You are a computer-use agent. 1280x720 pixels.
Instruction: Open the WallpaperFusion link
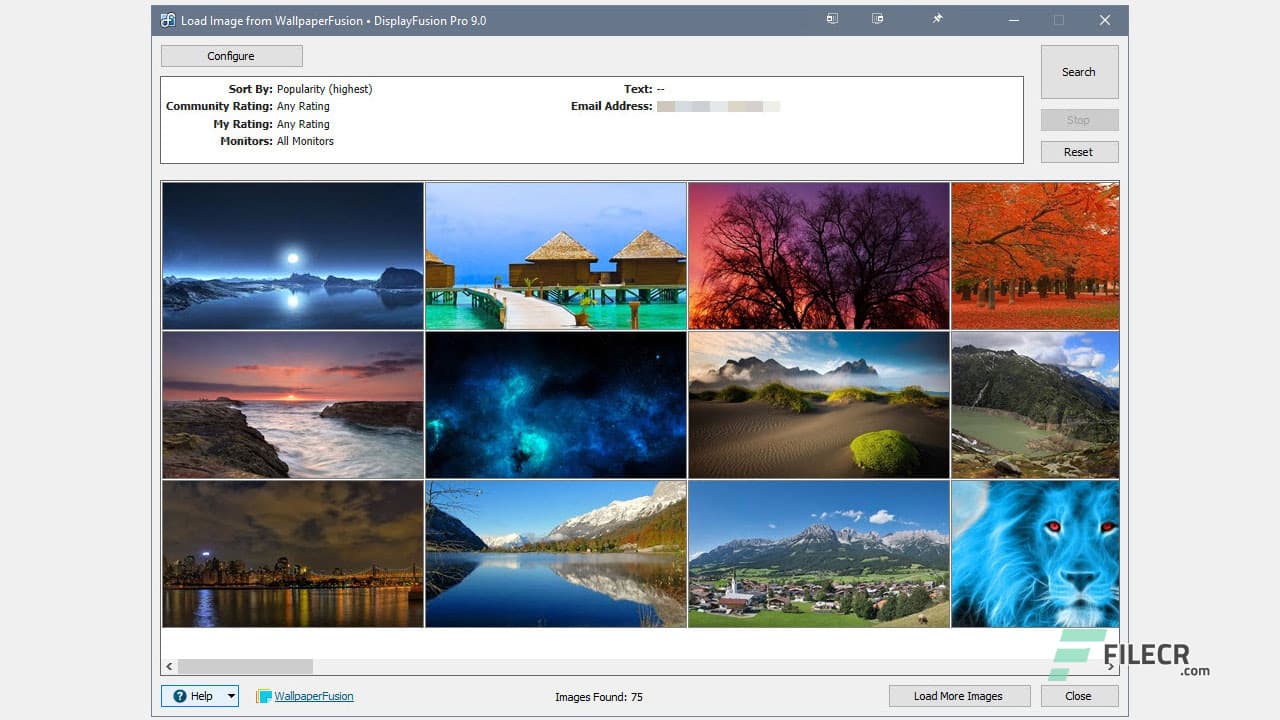[312, 696]
